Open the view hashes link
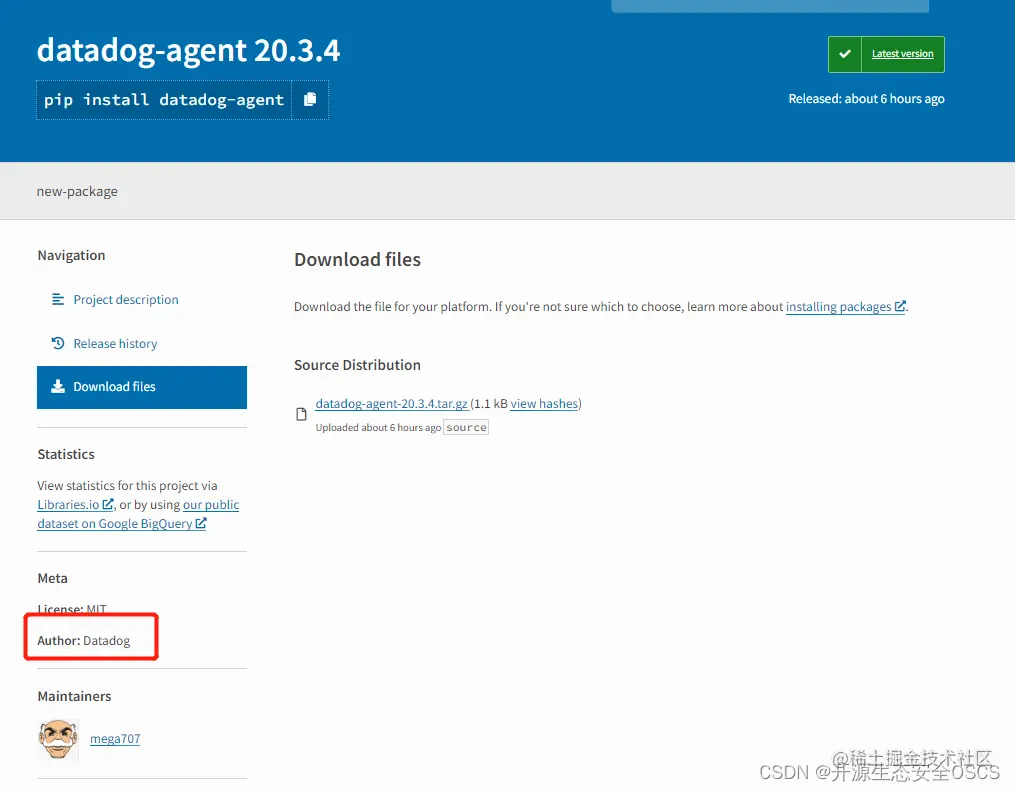This screenshot has height=791, width=1015. pyautogui.click(x=543, y=403)
